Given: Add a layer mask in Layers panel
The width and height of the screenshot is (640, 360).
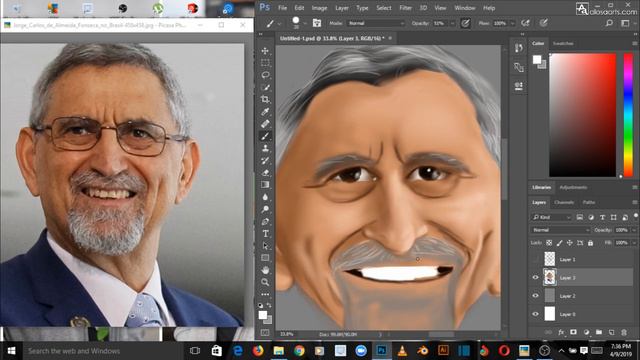Looking at the screenshot, I should (573, 332).
